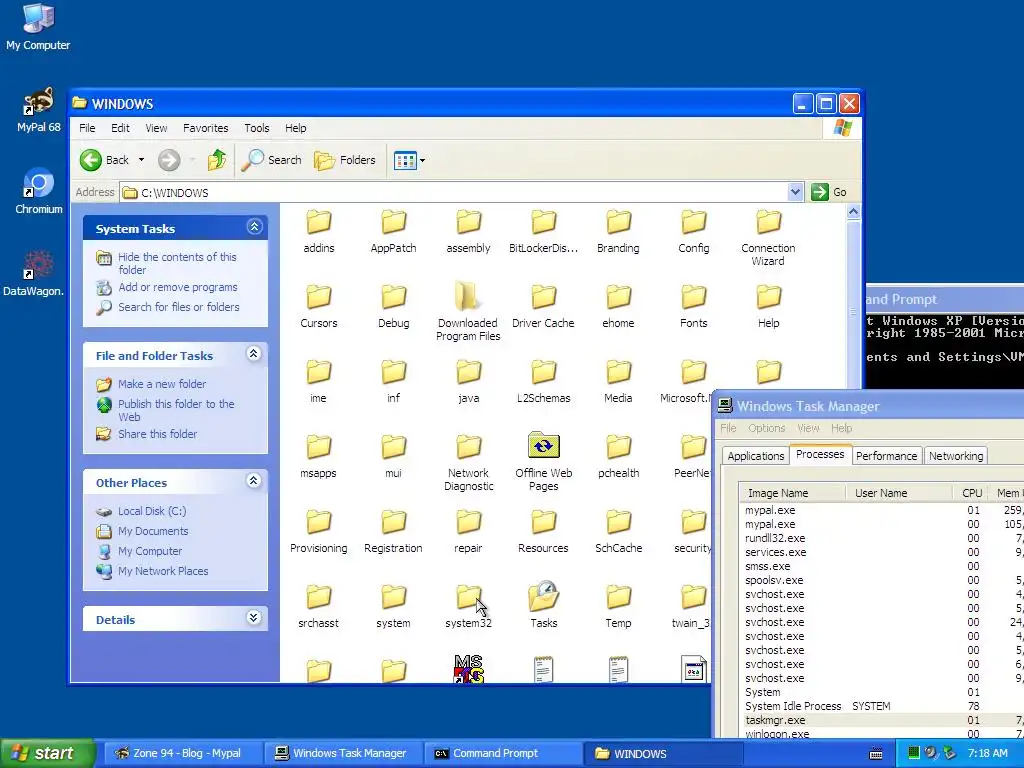Select the addins folder
The width and height of the screenshot is (1024, 768).
319,232
